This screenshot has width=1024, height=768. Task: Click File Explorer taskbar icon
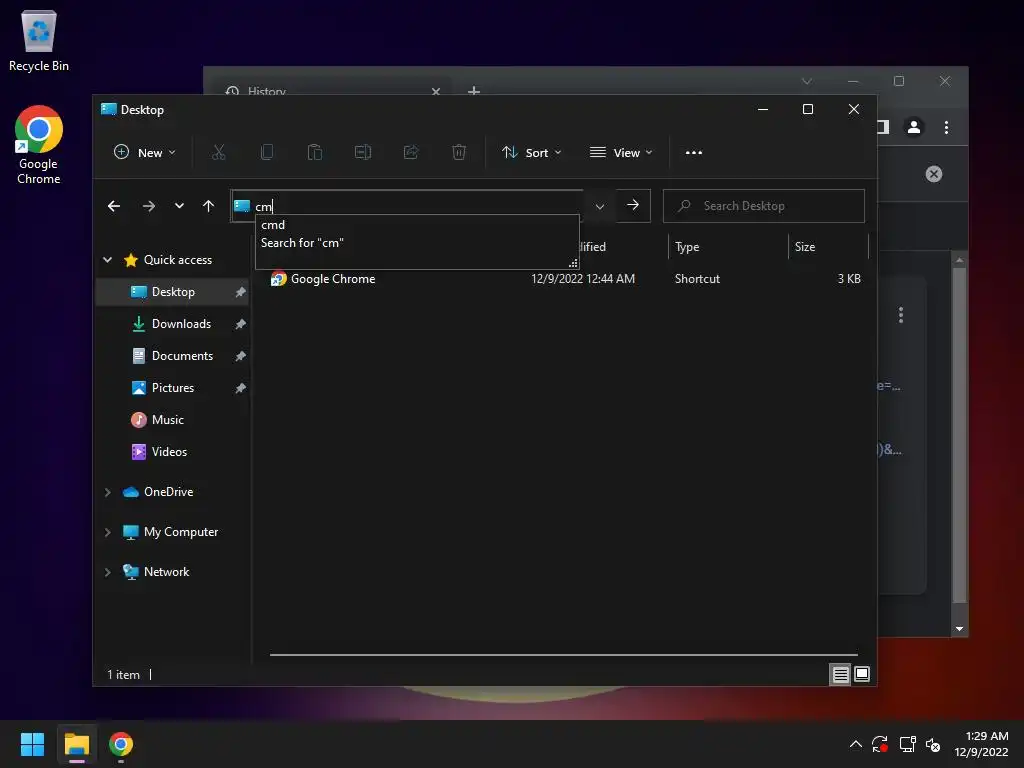(x=77, y=744)
